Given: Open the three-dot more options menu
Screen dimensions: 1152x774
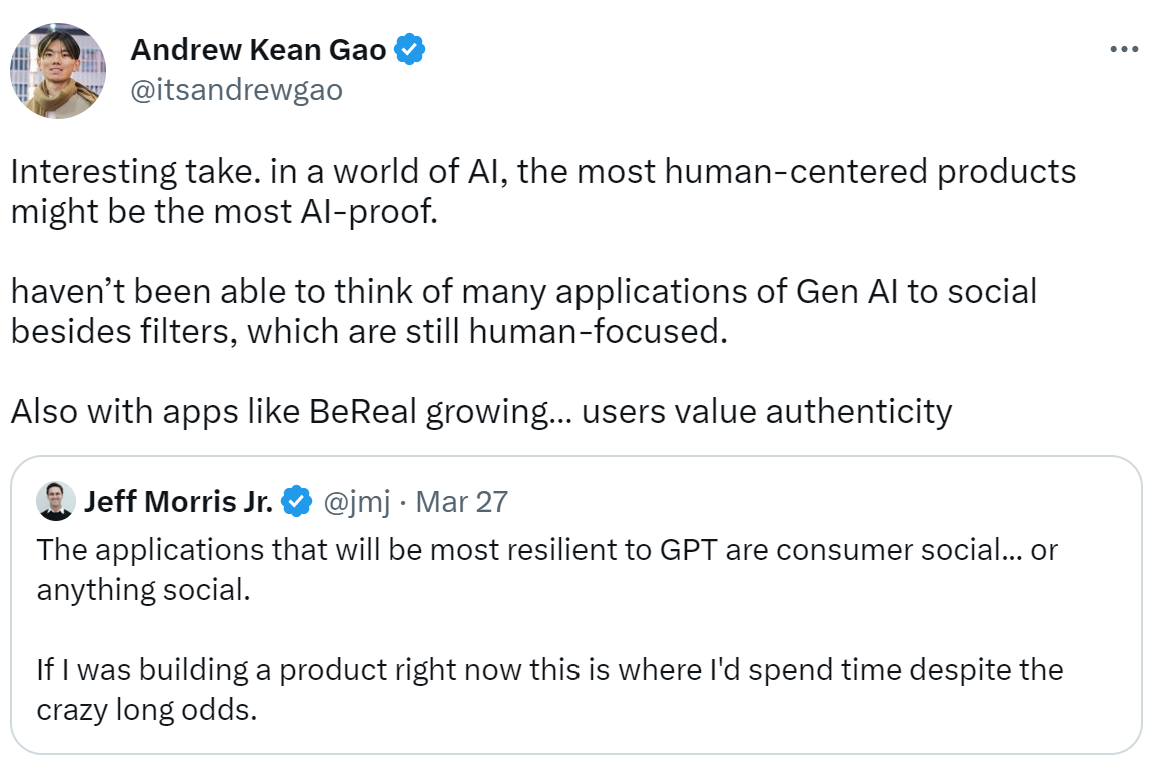Looking at the screenshot, I should click(1123, 49).
